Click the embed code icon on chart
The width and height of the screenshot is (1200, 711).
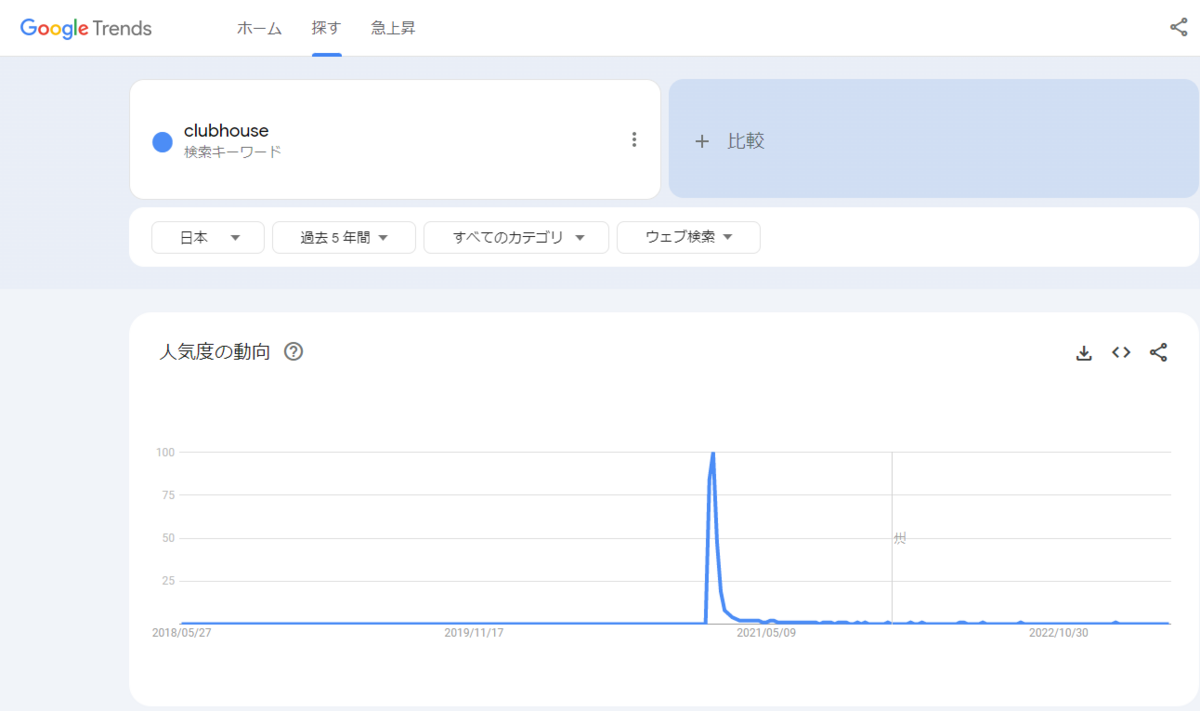coord(1121,353)
